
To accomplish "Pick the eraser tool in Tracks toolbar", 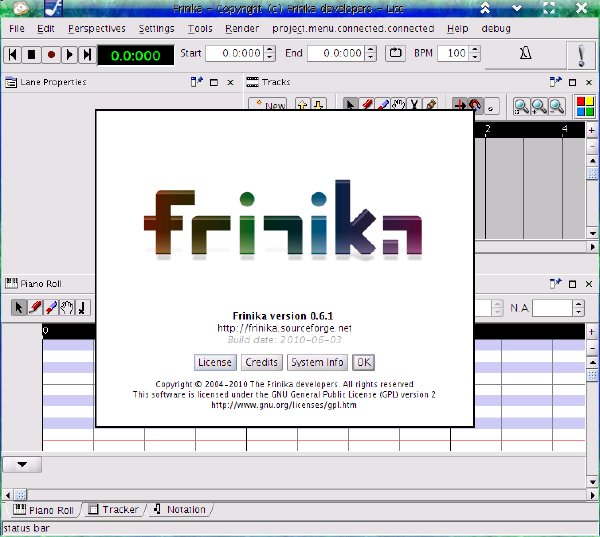I will coord(383,104).
